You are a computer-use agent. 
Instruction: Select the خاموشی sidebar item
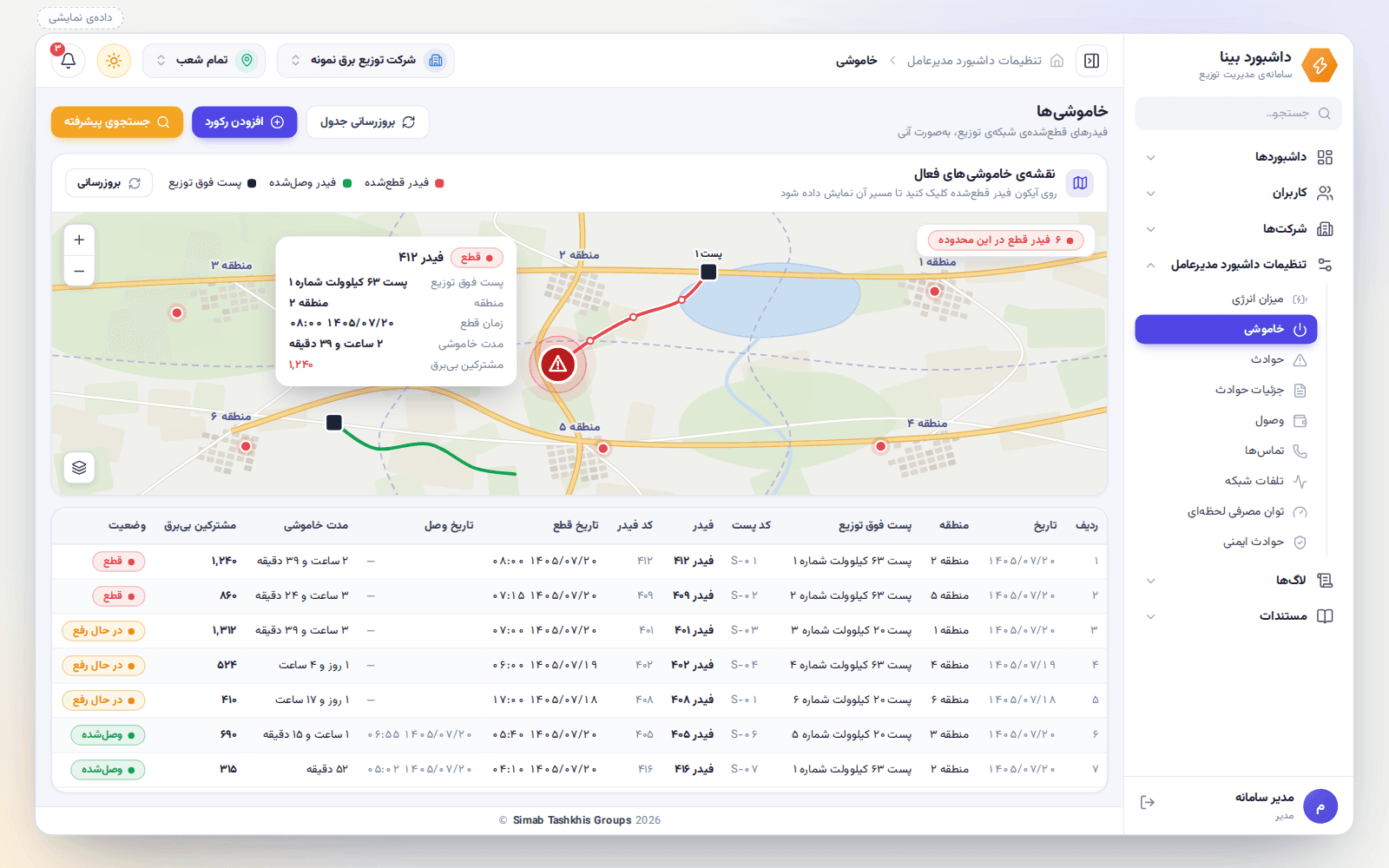pyautogui.click(x=1226, y=330)
